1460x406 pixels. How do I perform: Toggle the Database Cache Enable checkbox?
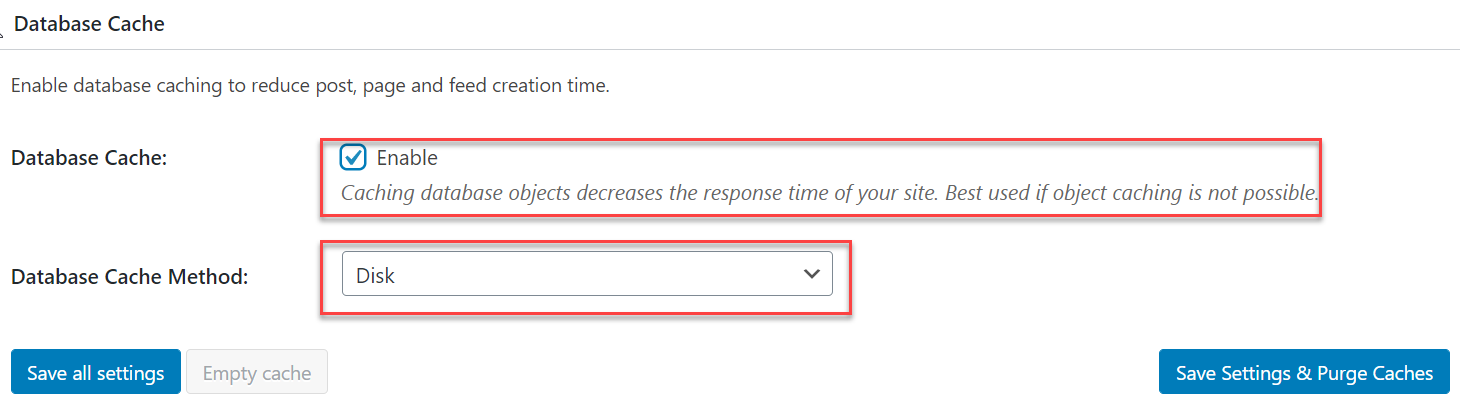(353, 157)
